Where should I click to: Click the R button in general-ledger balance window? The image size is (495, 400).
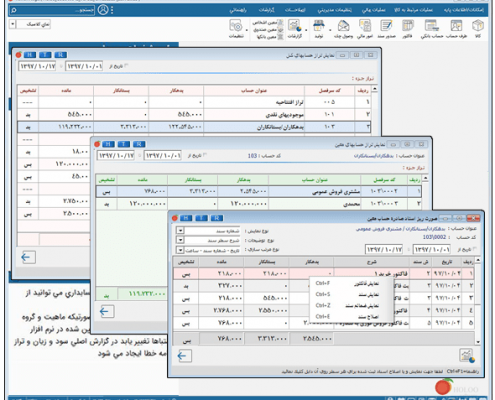pyautogui.click(x=61, y=55)
